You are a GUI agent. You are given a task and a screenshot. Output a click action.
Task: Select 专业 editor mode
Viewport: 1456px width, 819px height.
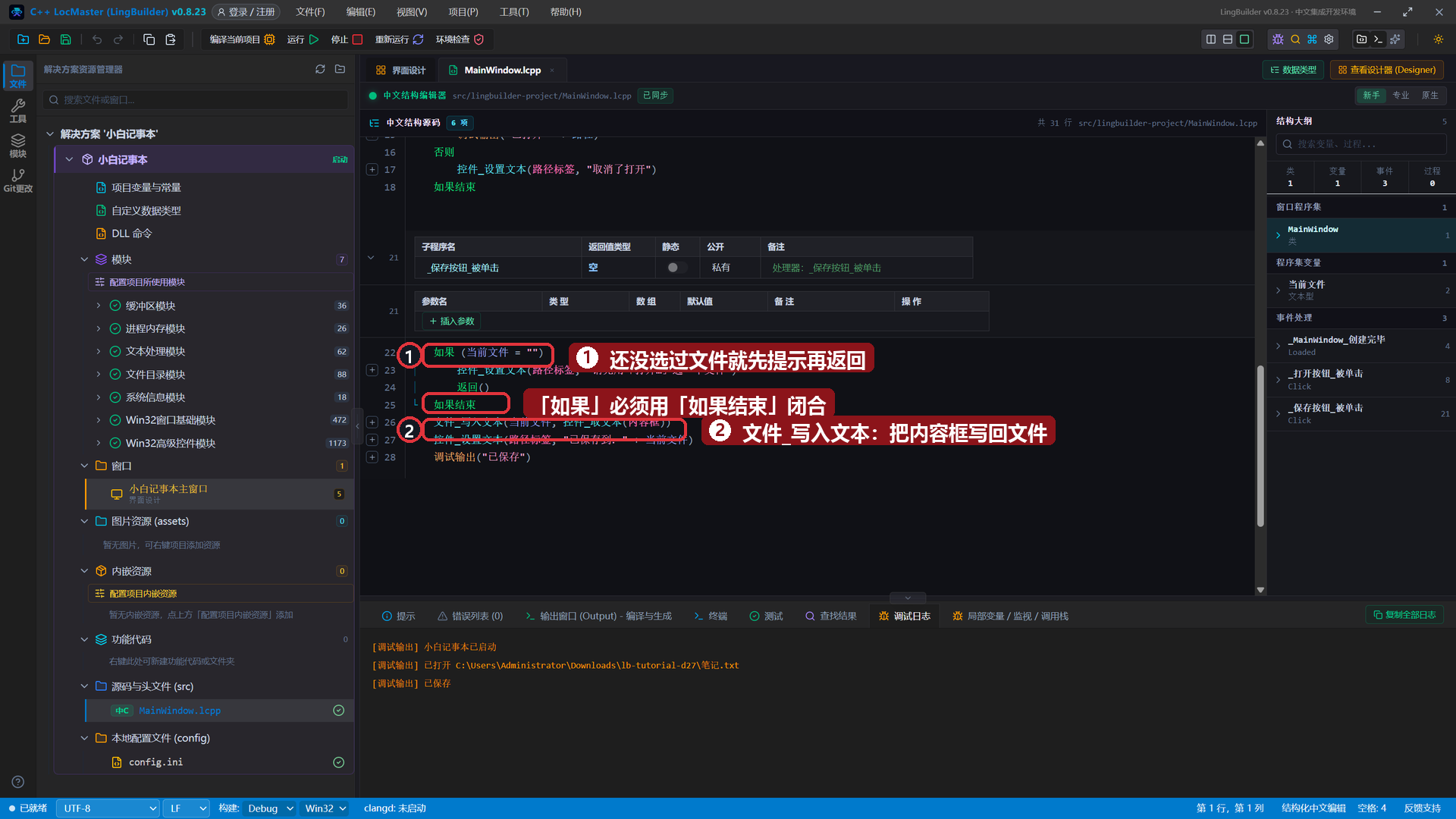pos(1401,96)
